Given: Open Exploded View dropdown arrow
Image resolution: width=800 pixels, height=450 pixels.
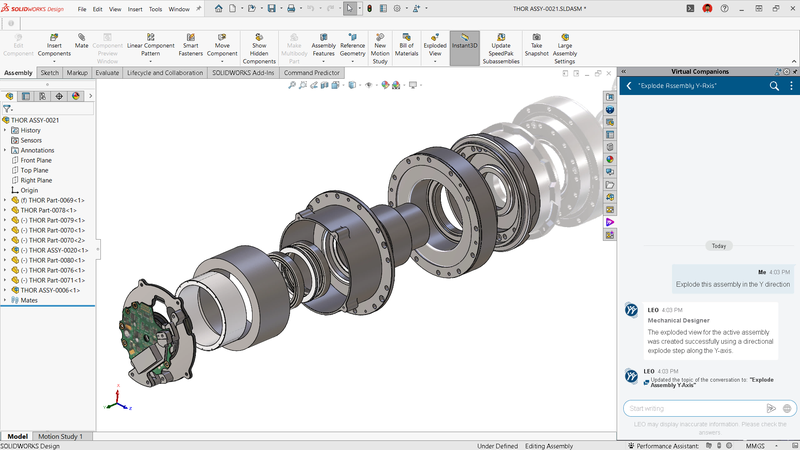Looking at the screenshot, I should click(x=435, y=61).
